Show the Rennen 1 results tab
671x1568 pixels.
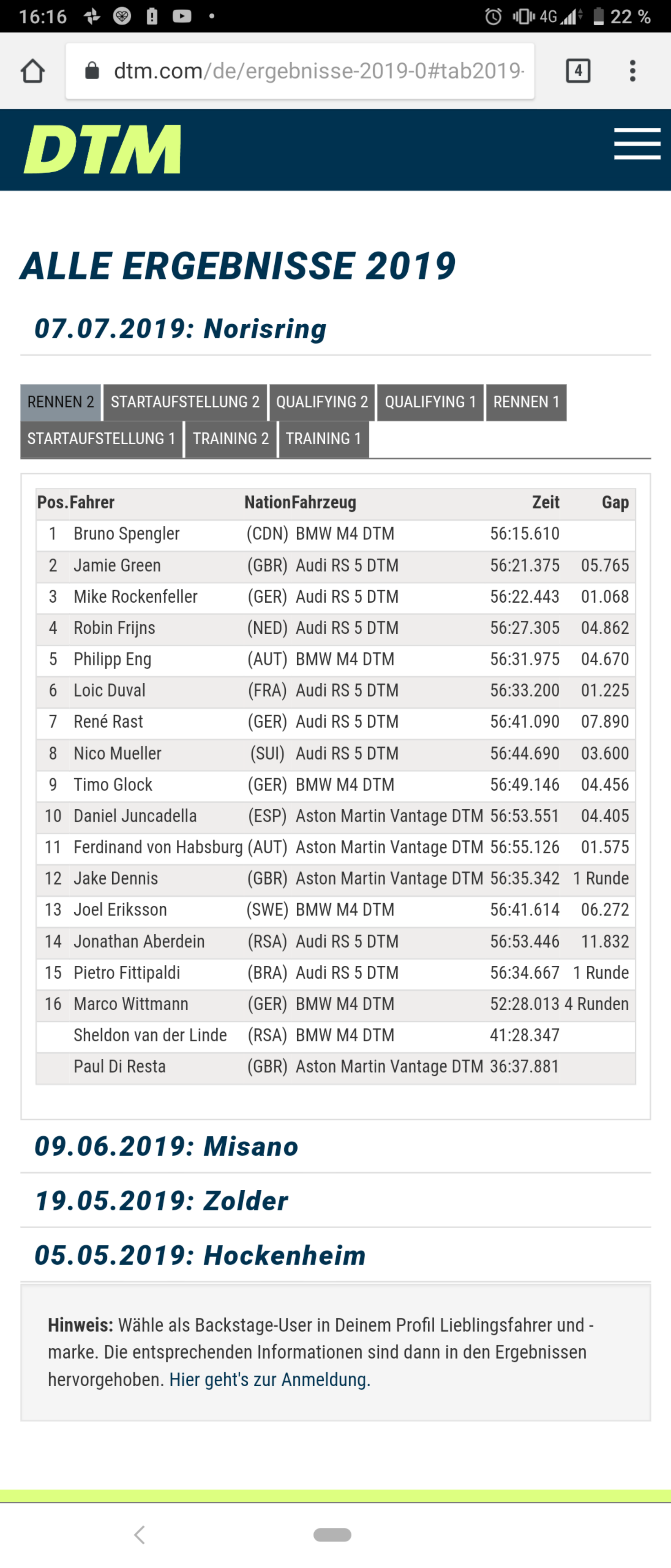pos(526,402)
